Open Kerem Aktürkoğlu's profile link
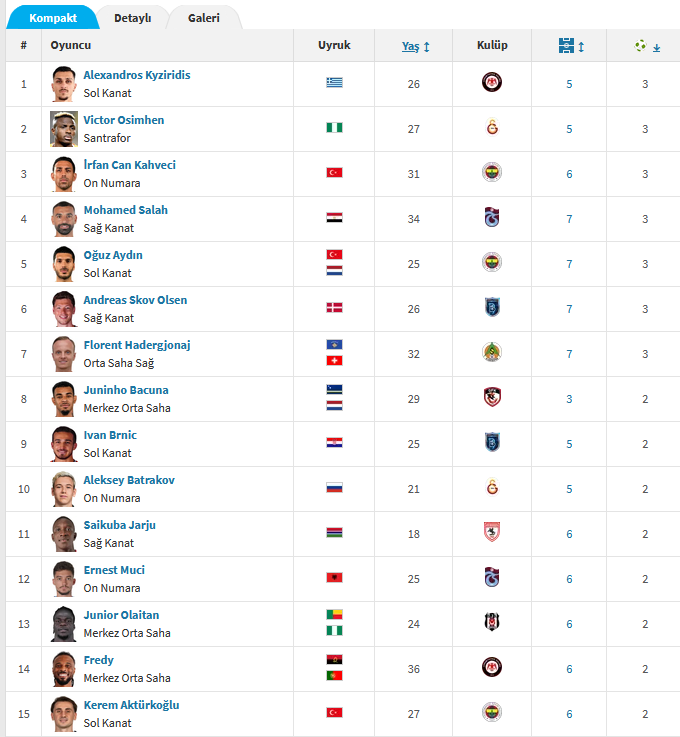The height and width of the screenshot is (737, 680). (x=132, y=705)
